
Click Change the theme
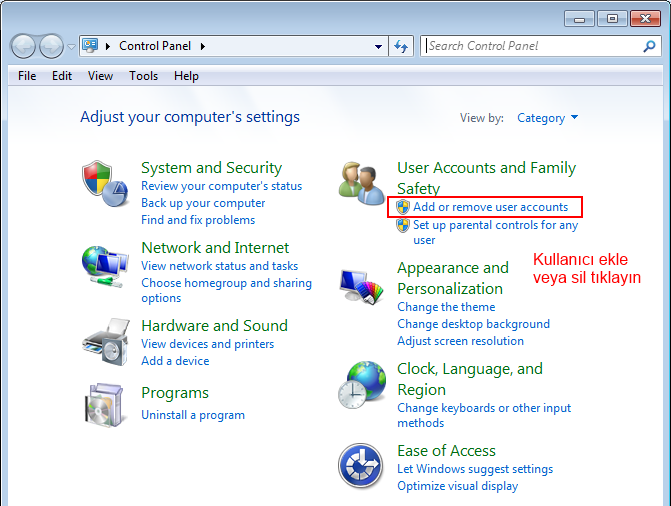(x=446, y=307)
